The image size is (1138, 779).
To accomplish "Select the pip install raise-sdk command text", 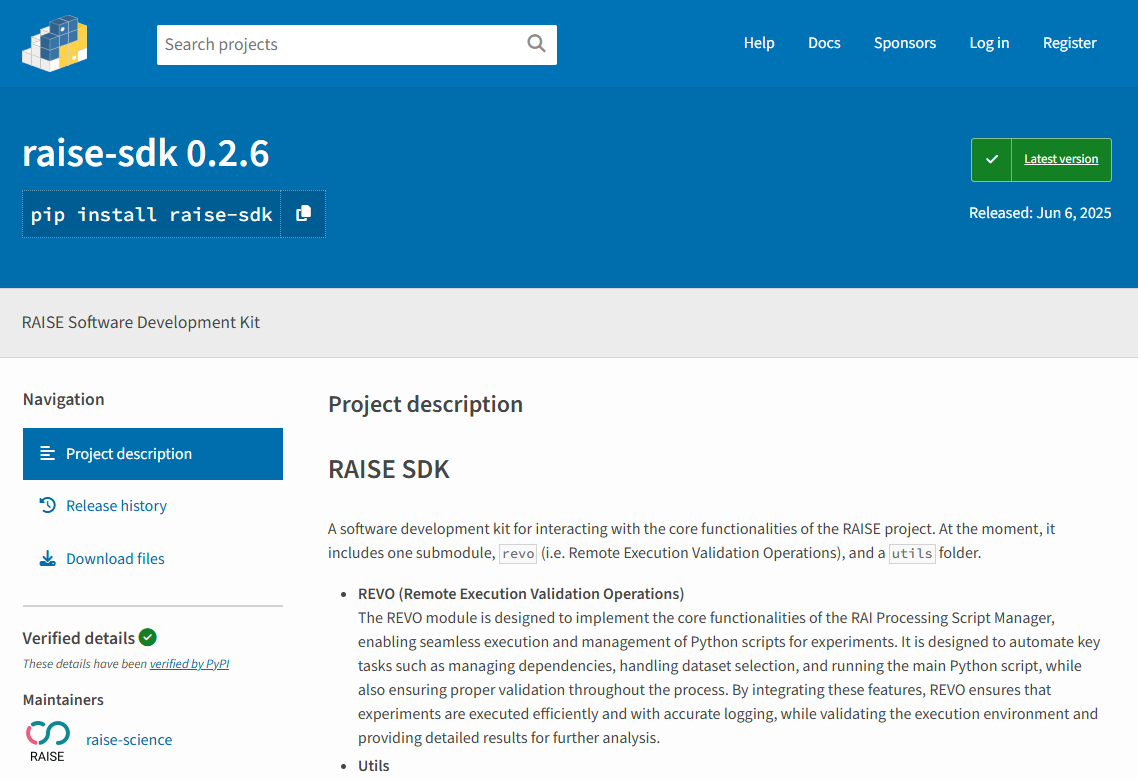I will (152, 214).
